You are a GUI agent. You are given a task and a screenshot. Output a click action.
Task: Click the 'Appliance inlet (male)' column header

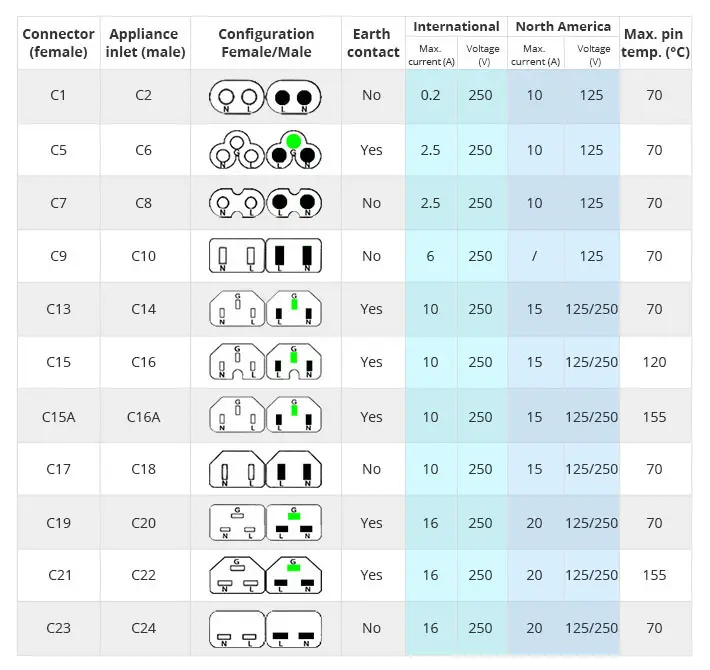click(x=146, y=43)
